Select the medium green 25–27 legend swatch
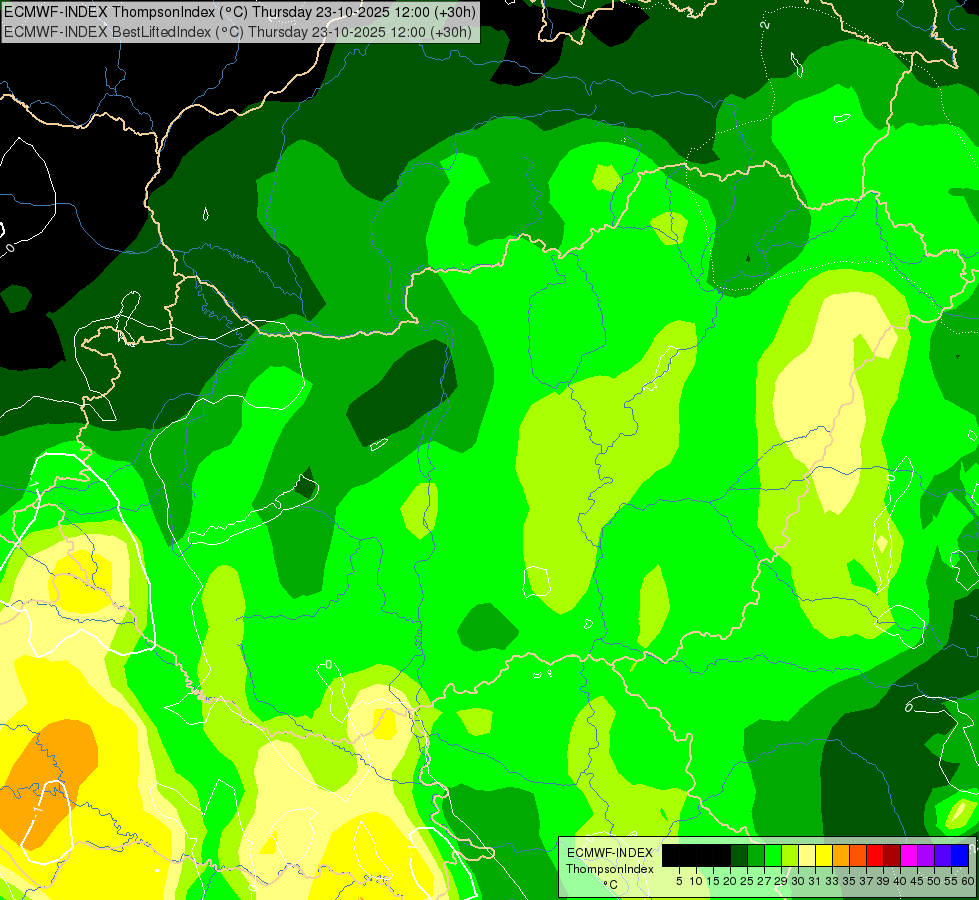 pos(756,855)
